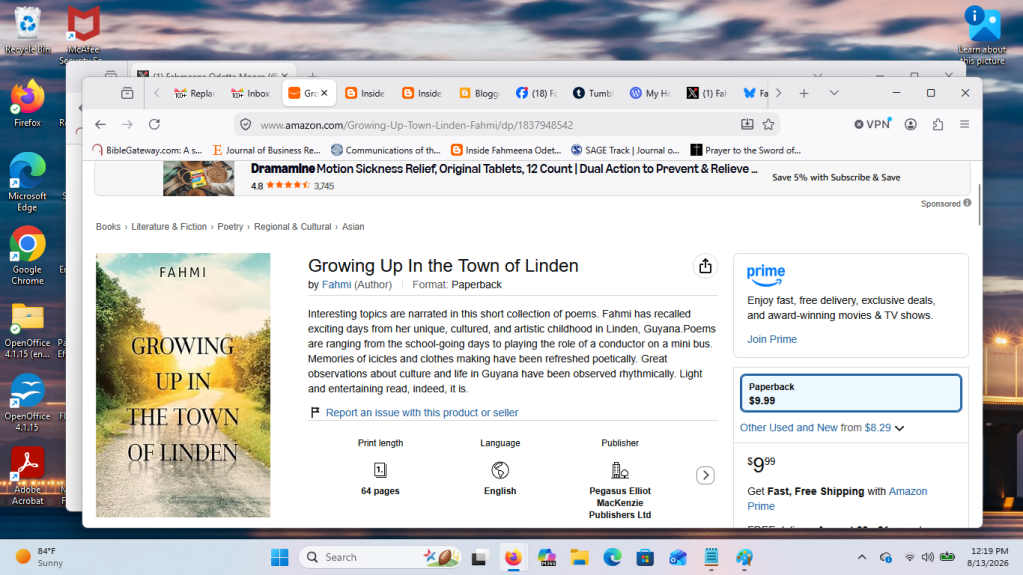Screen dimensions: 1023x575
Task: Open the Firefox desktop shortcut
Action: click(x=27, y=103)
